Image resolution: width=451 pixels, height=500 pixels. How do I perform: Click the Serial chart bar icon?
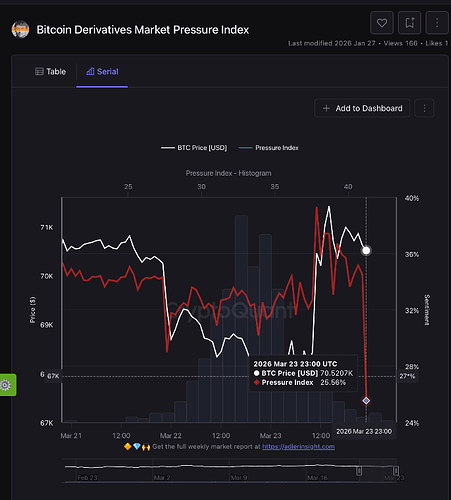pyautogui.click(x=90, y=71)
